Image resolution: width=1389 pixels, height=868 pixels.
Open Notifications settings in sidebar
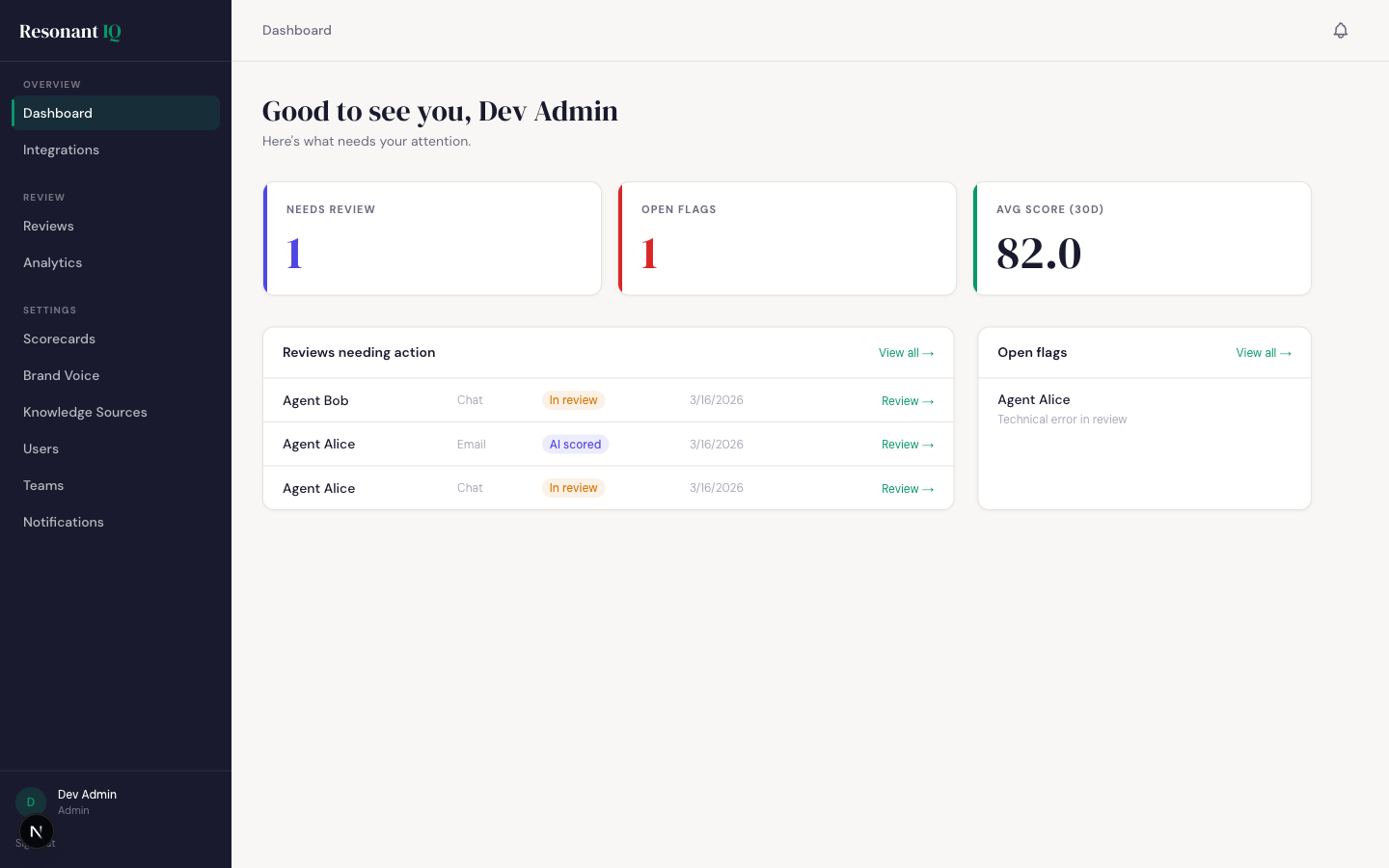(x=63, y=522)
